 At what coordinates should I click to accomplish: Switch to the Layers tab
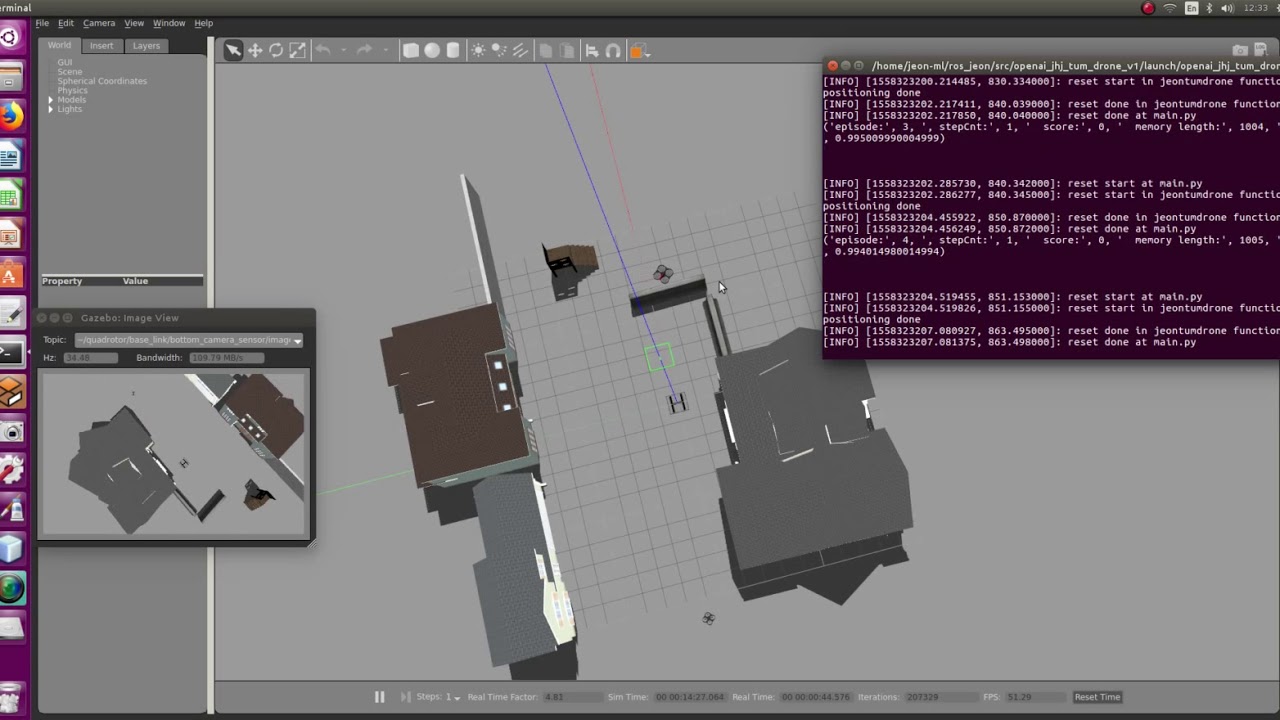click(x=146, y=45)
